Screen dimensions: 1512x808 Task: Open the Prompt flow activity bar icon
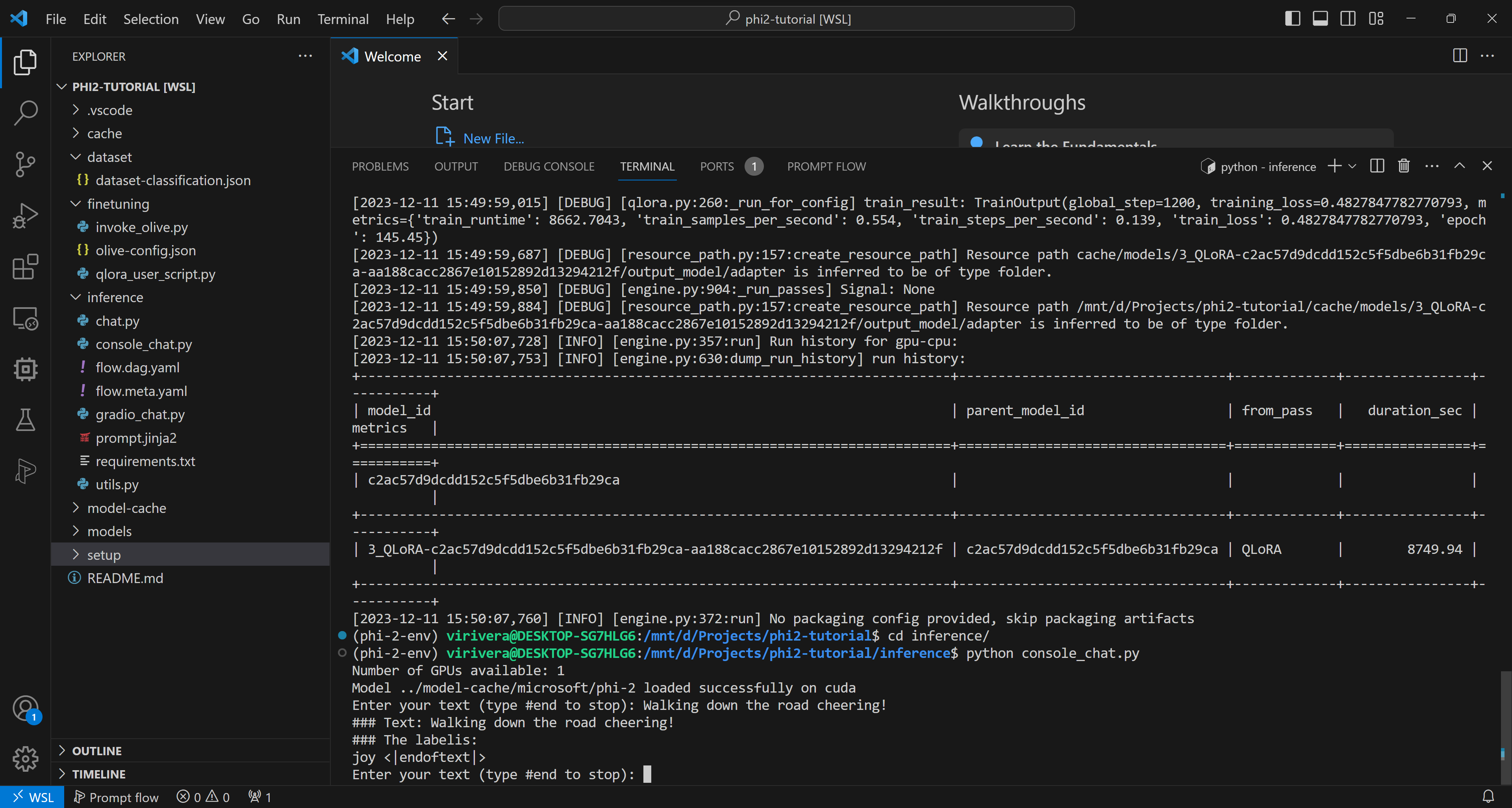coord(25,471)
